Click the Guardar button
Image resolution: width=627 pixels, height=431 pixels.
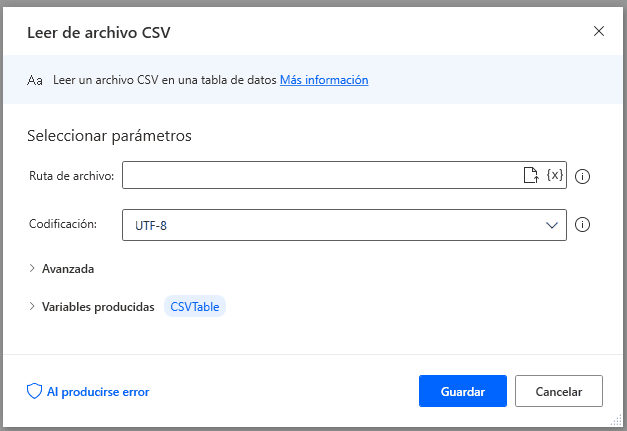tap(463, 391)
